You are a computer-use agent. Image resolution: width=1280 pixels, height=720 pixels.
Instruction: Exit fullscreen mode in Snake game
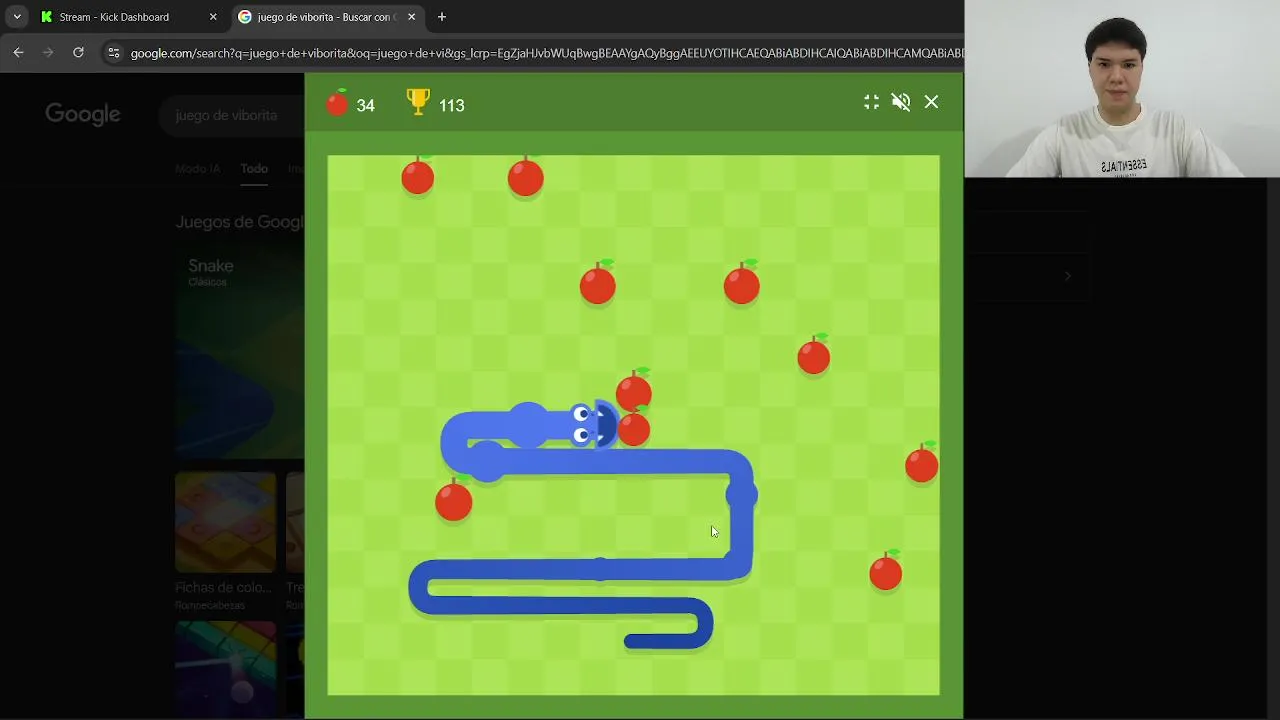point(872,102)
